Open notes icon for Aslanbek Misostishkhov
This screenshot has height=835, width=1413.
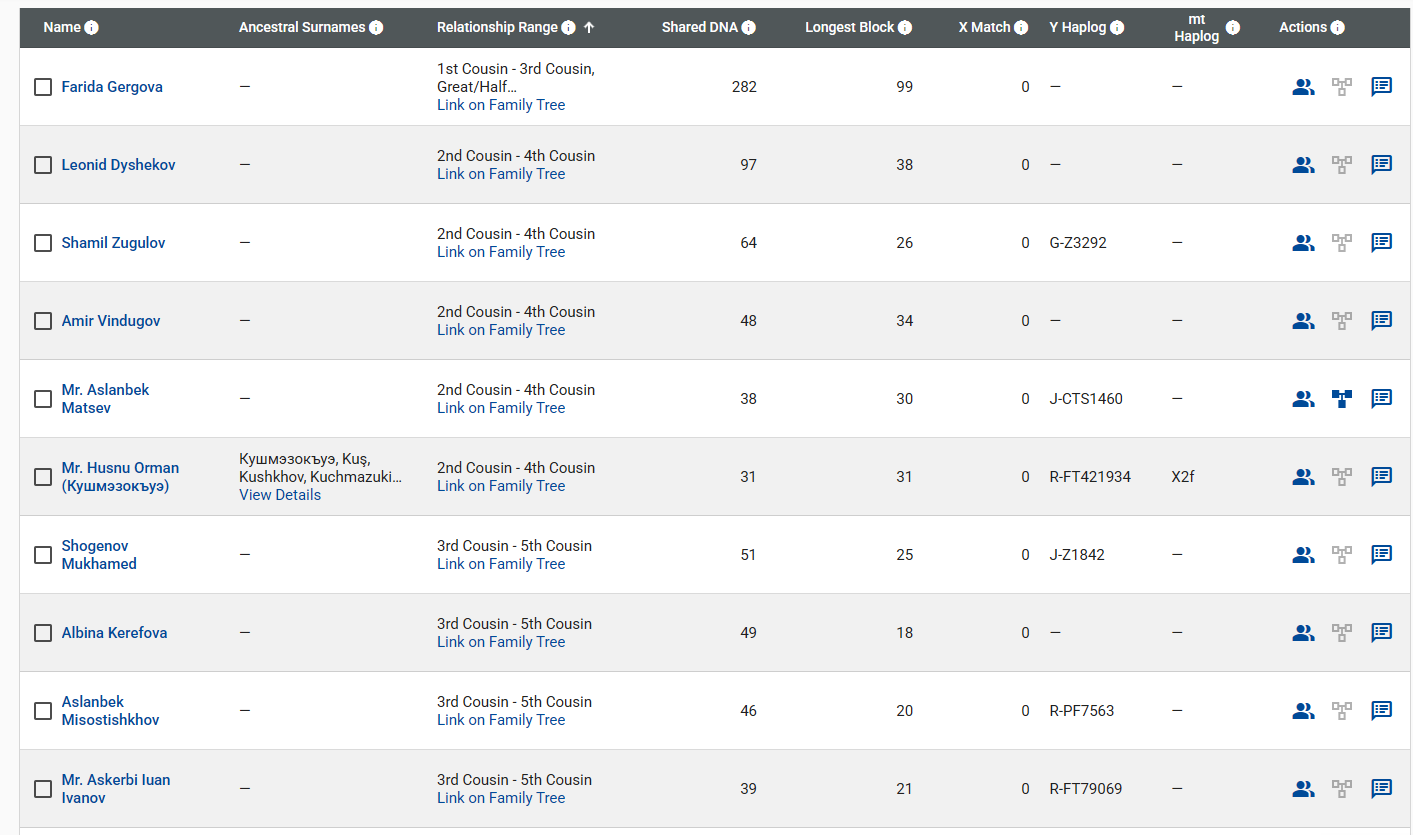[1381, 711]
